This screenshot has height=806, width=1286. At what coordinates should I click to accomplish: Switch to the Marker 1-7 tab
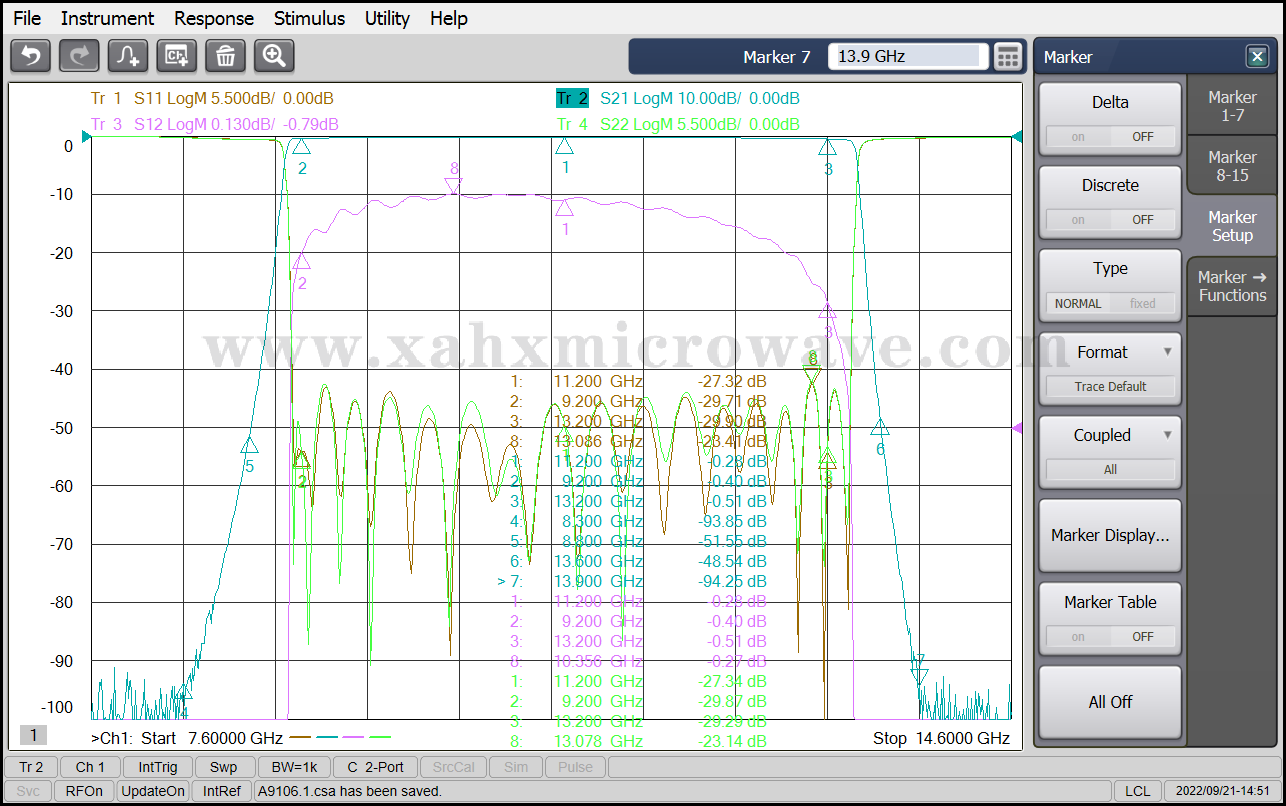[1232, 106]
